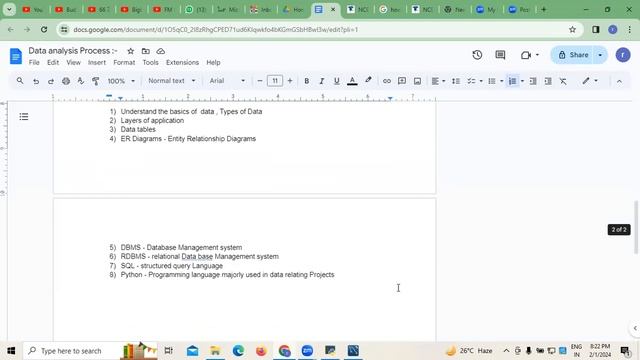This screenshot has height=360, width=640.
Task: Open a new browser tab
Action: [544, 9]
